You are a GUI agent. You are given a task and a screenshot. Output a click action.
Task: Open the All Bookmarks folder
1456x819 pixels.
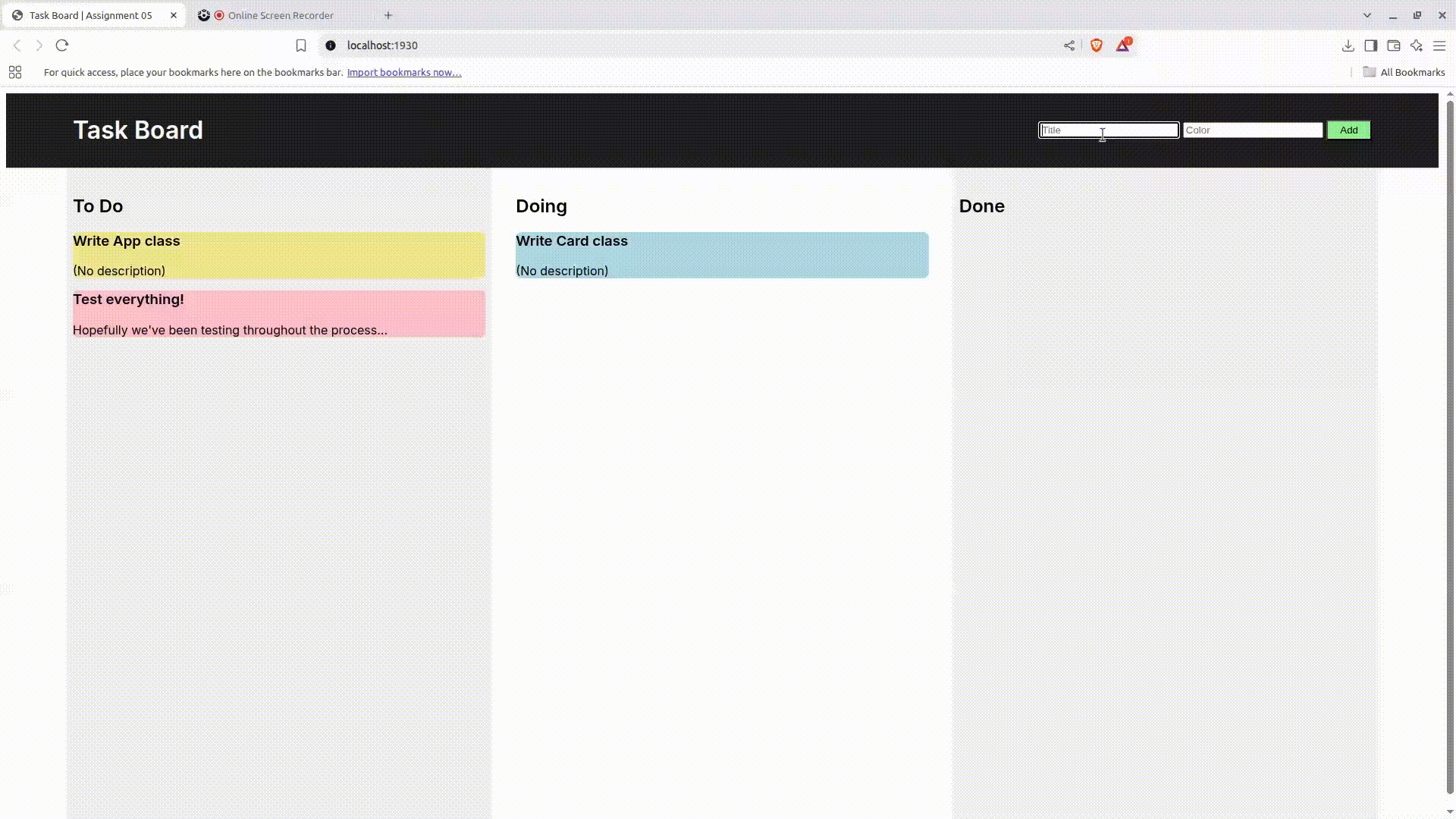pyautogui.click(x=1404, y=72)
